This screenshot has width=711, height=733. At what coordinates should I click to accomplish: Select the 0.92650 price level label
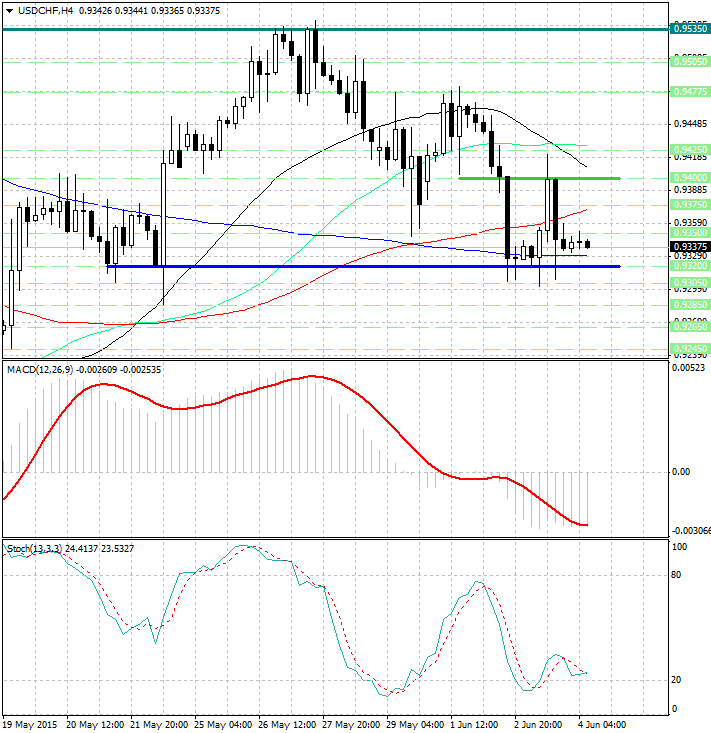tap(690, 327)
